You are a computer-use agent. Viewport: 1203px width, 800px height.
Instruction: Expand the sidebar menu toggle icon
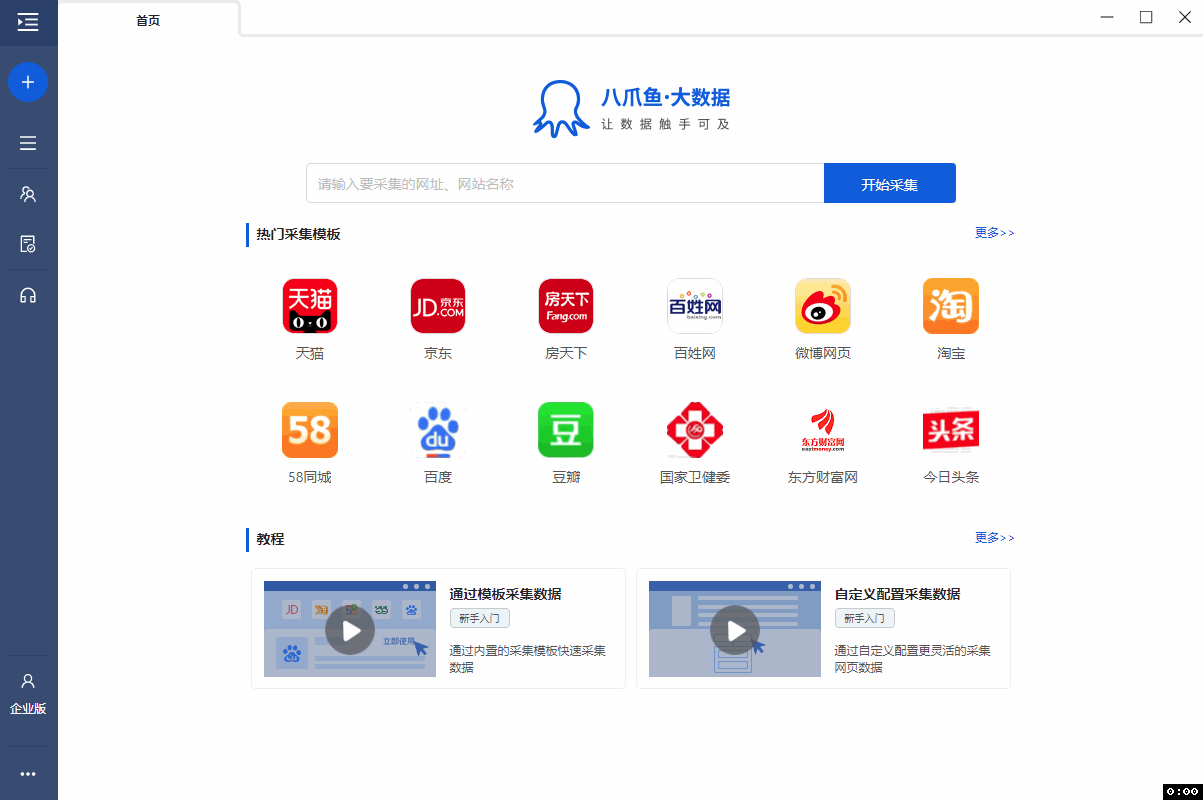coord(28,22)
